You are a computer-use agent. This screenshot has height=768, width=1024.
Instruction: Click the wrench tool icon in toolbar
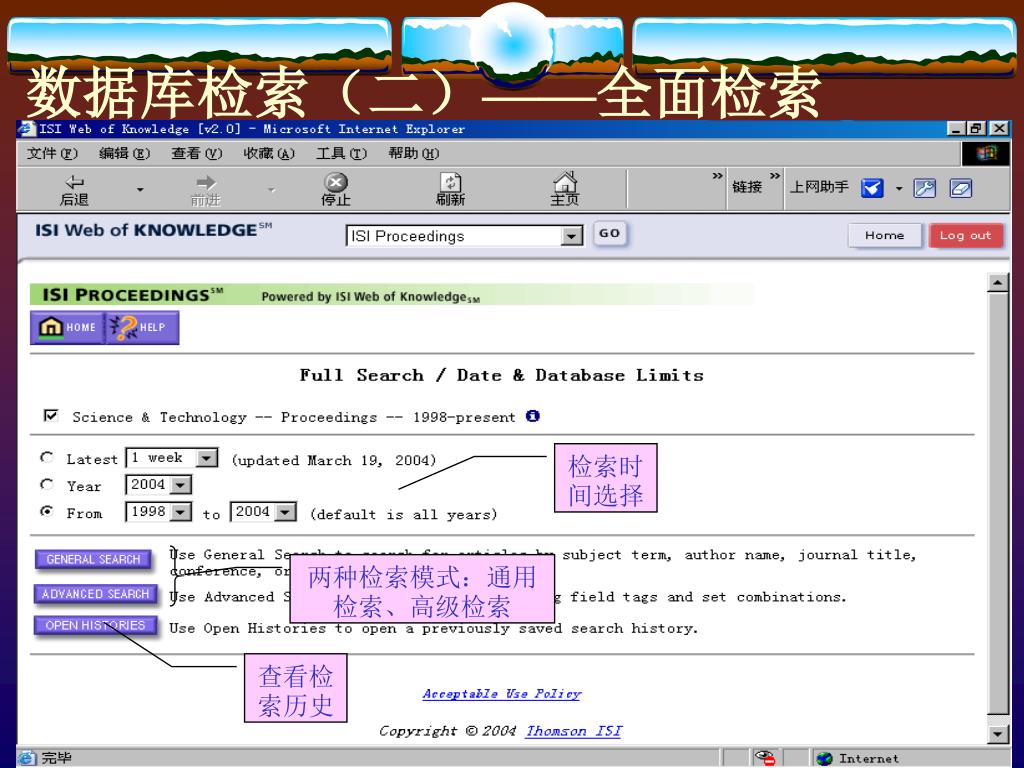924,188
